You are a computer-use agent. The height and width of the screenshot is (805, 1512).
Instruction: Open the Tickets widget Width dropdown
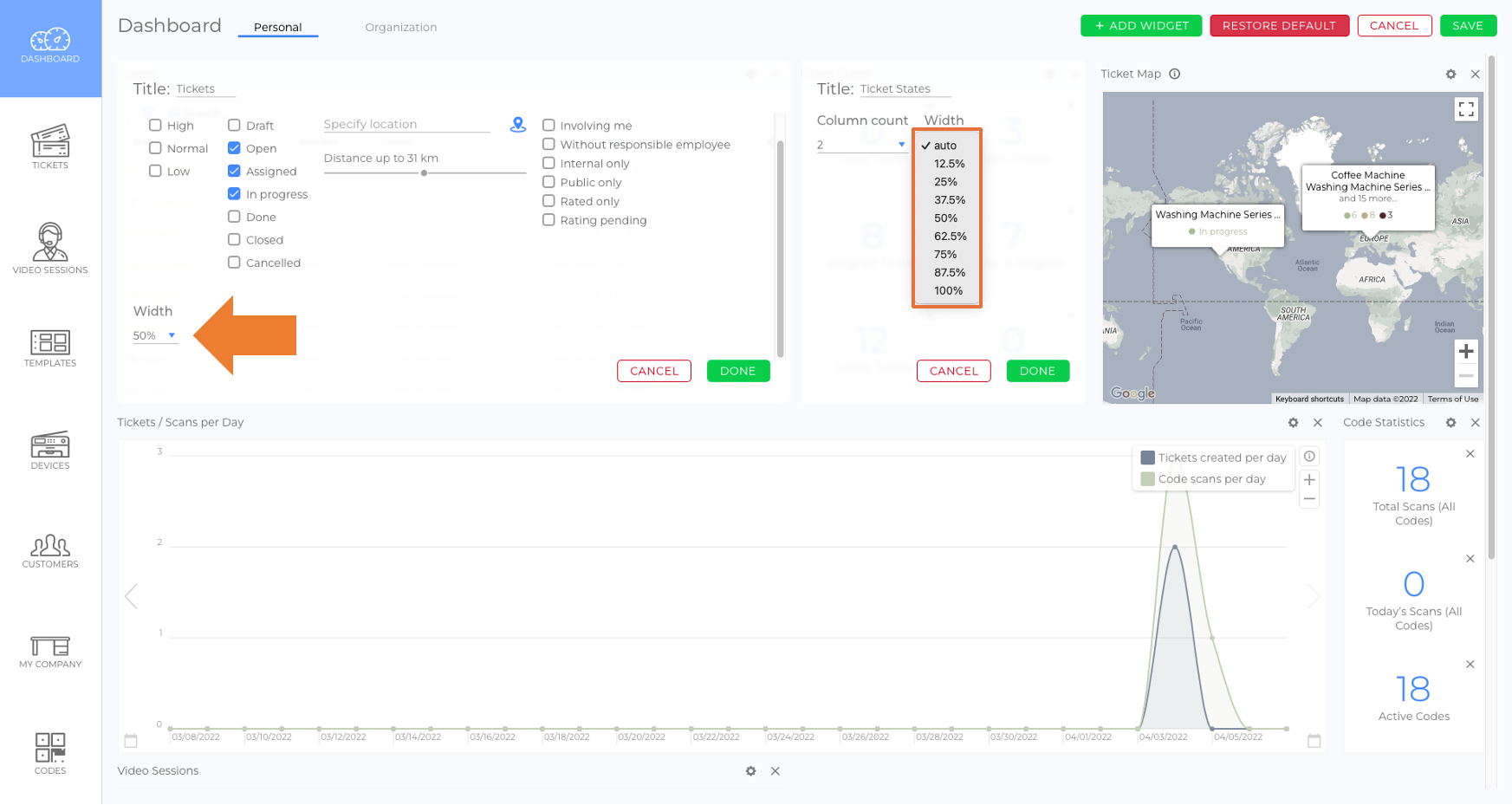click(155, 335)
